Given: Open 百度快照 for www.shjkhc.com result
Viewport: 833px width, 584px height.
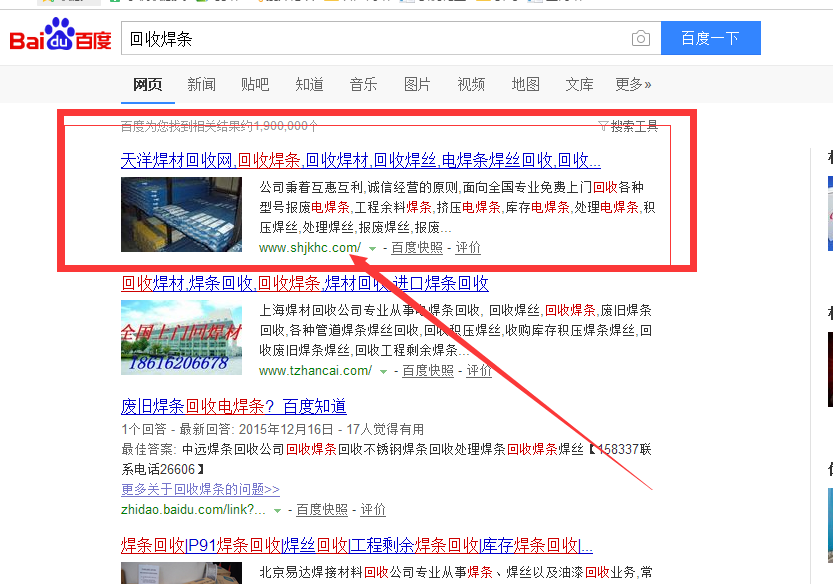Looking at the screenshot, I should (x=417, y=248).
